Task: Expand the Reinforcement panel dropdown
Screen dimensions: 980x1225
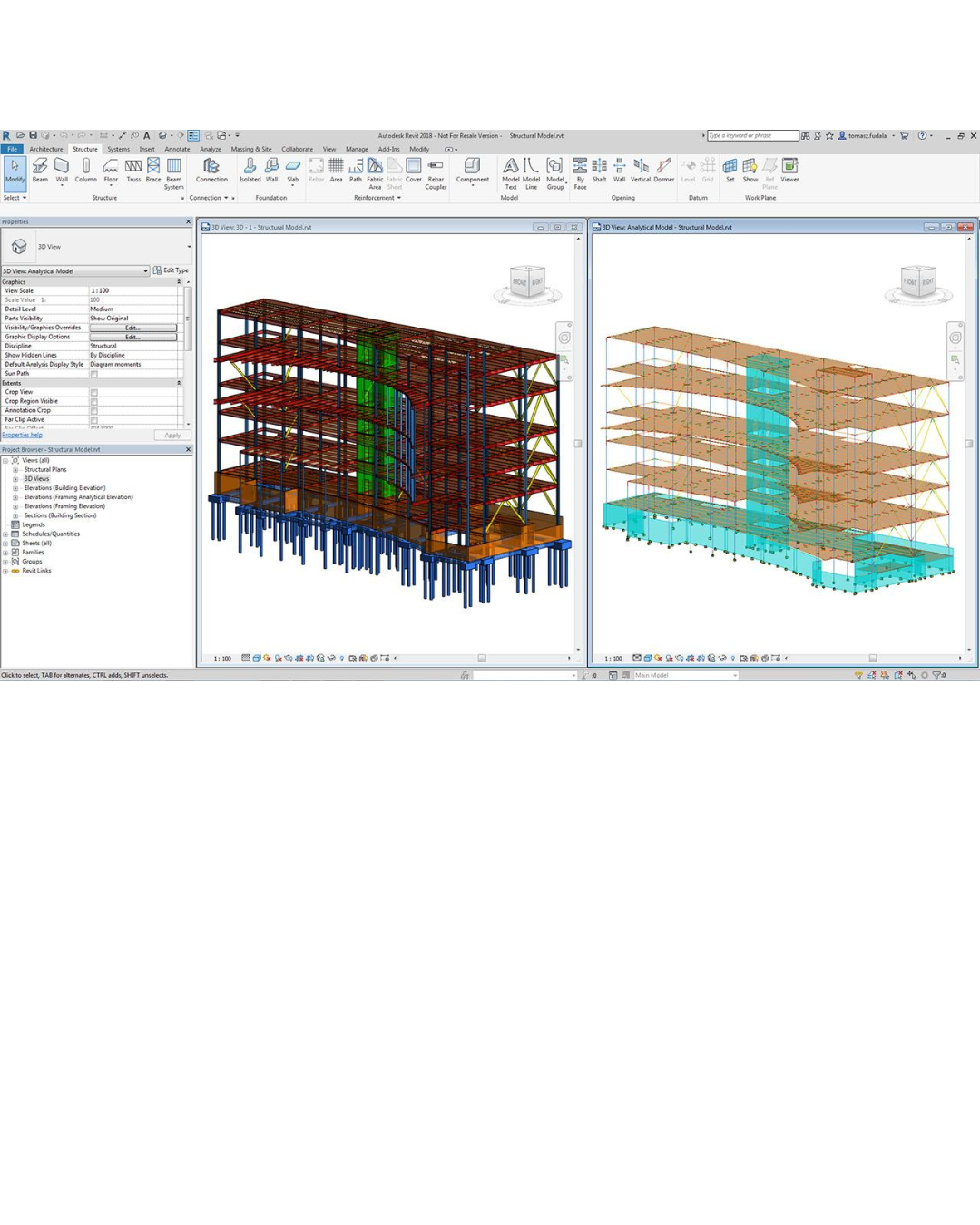Action: pyautogui.click(x=377, y=198)
